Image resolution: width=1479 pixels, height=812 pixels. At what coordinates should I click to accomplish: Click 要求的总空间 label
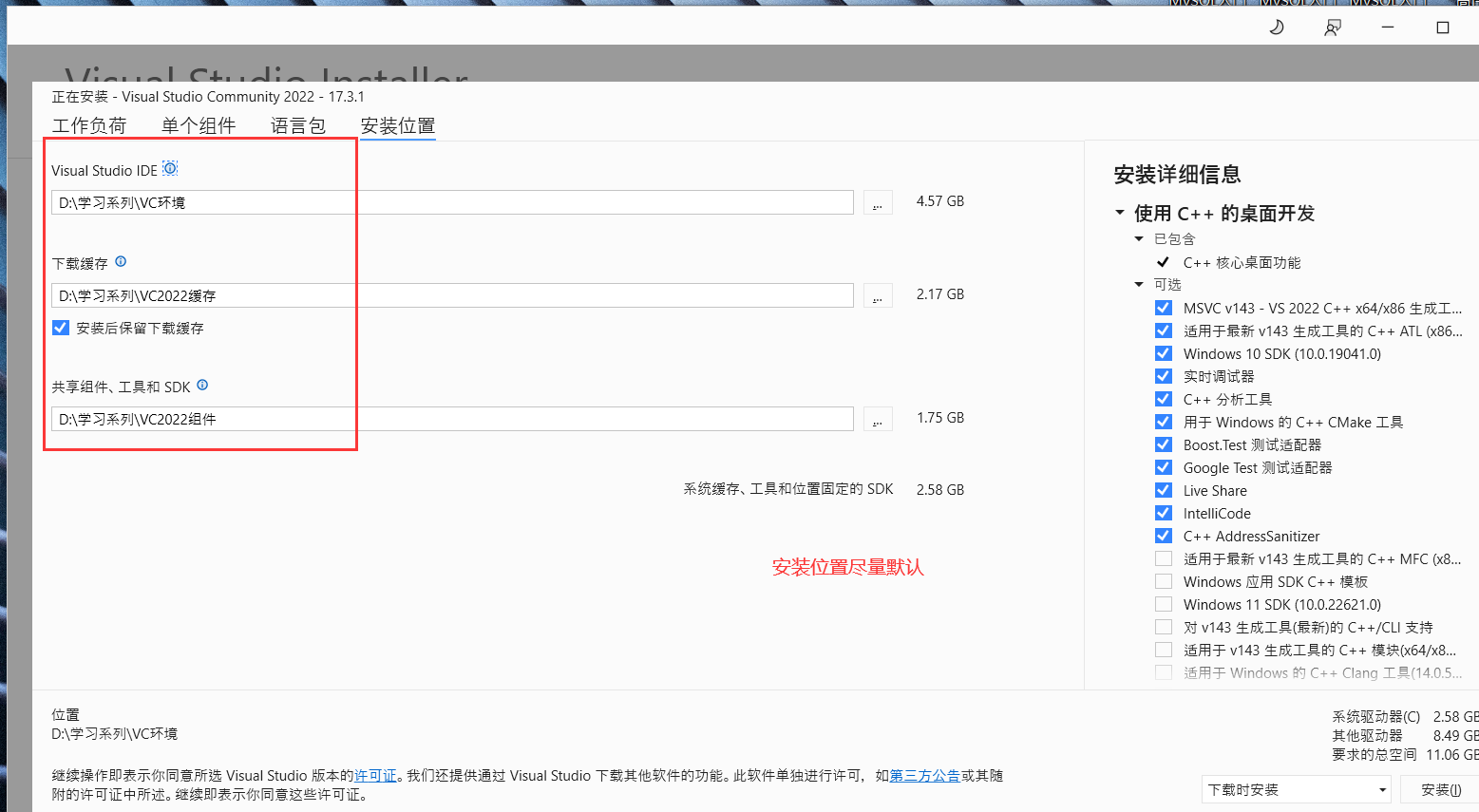coord(1375,754)
